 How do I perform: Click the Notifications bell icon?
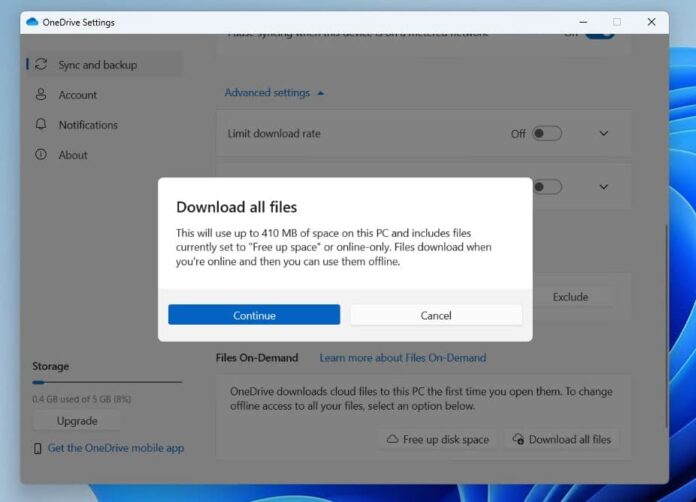[41, 125]
